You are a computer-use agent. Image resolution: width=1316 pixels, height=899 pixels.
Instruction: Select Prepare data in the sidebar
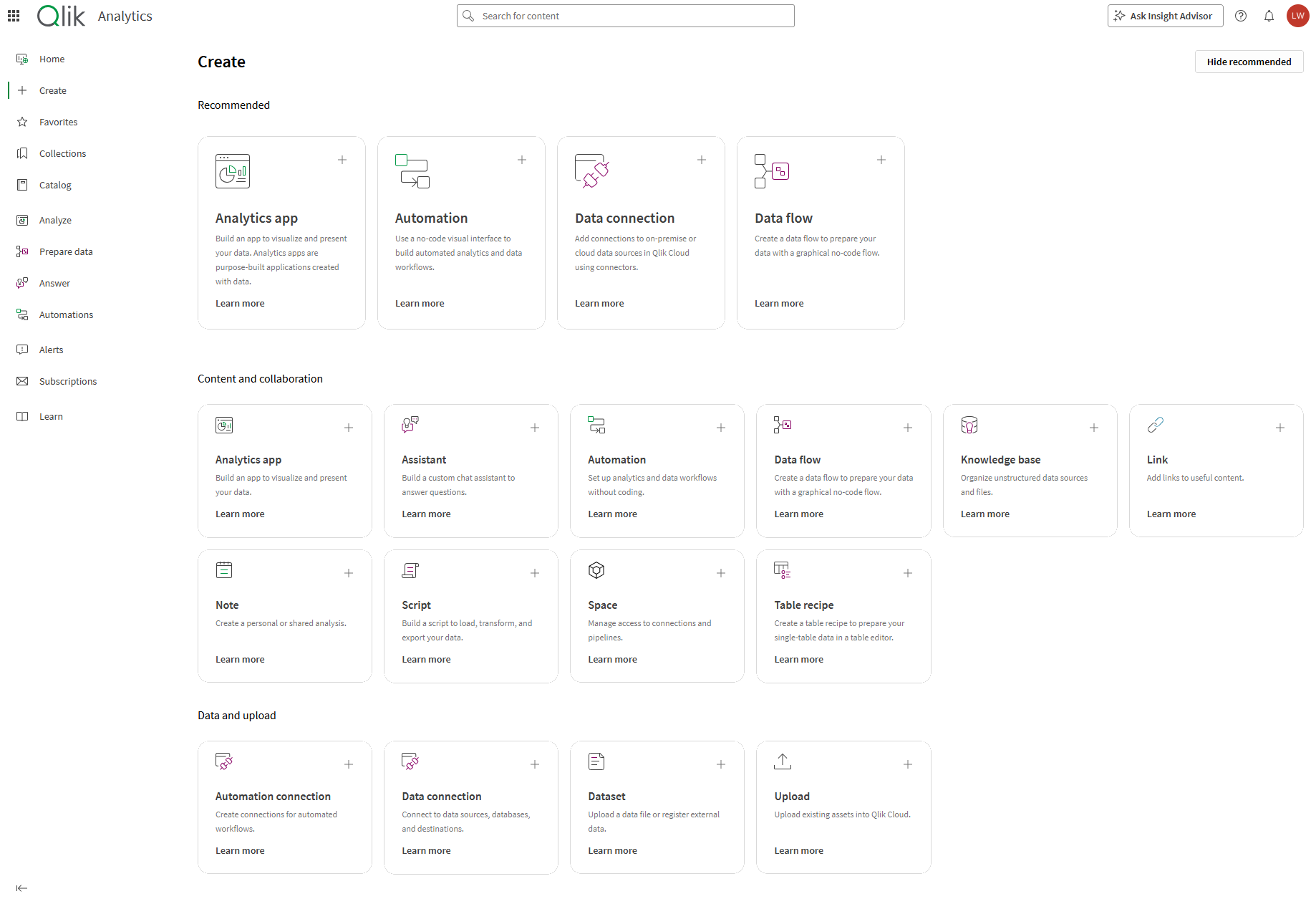(x=66, y=251)
